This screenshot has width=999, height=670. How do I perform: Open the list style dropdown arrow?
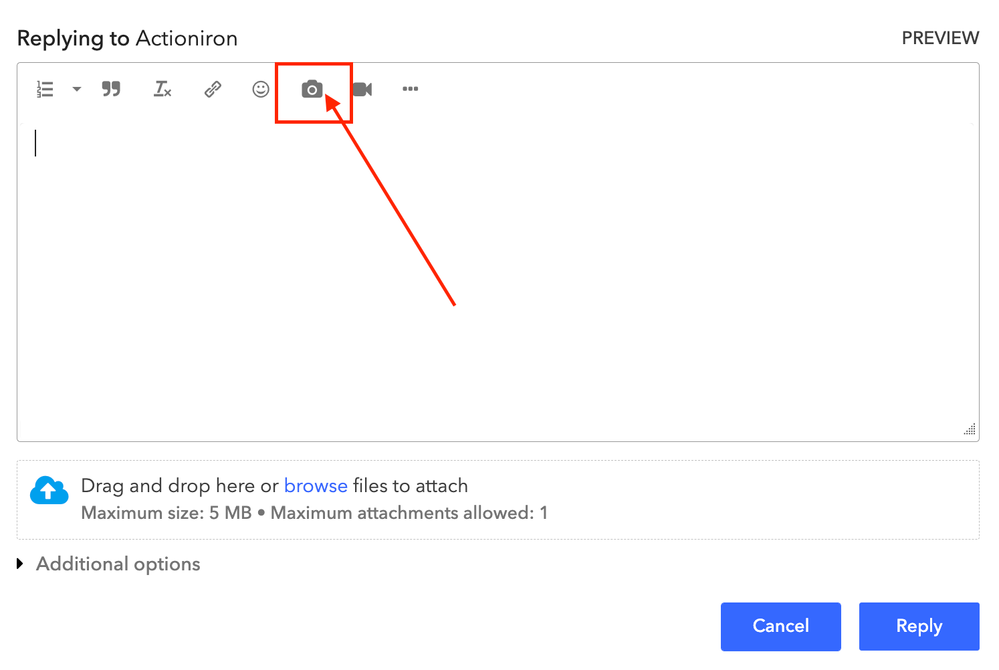(x=77, y=90)
